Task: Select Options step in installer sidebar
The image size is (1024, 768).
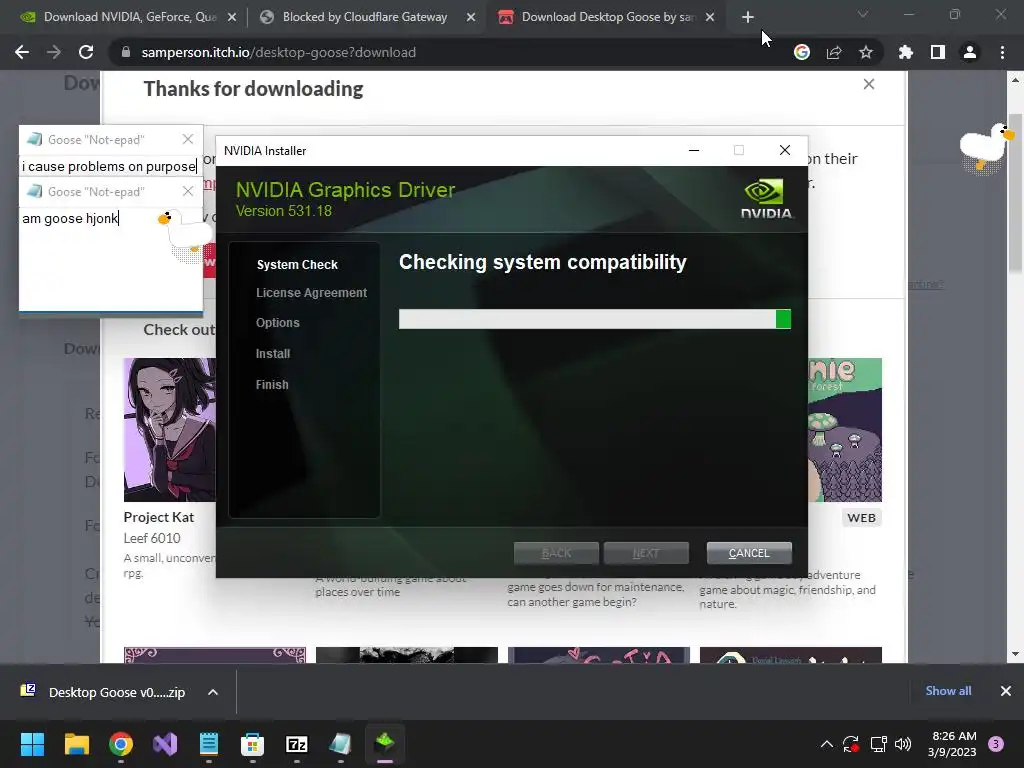Action: [278, 323]
